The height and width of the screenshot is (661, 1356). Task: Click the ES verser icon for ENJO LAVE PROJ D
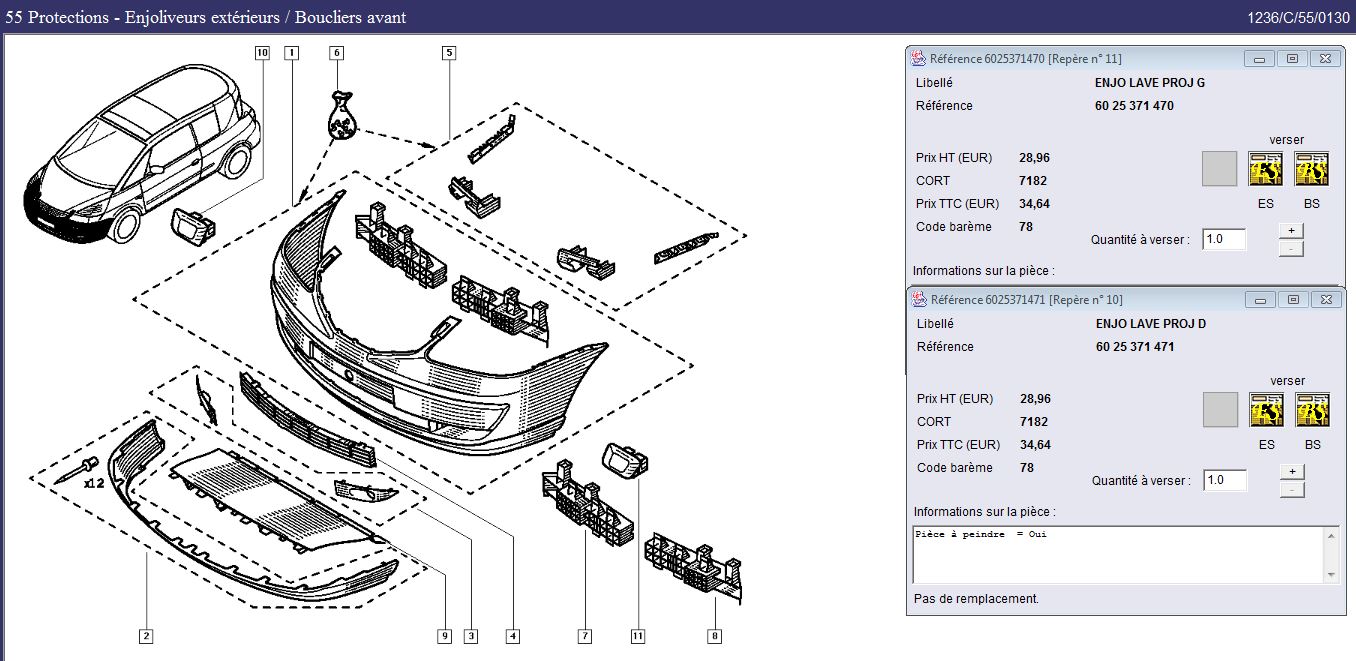[1266, 410]
